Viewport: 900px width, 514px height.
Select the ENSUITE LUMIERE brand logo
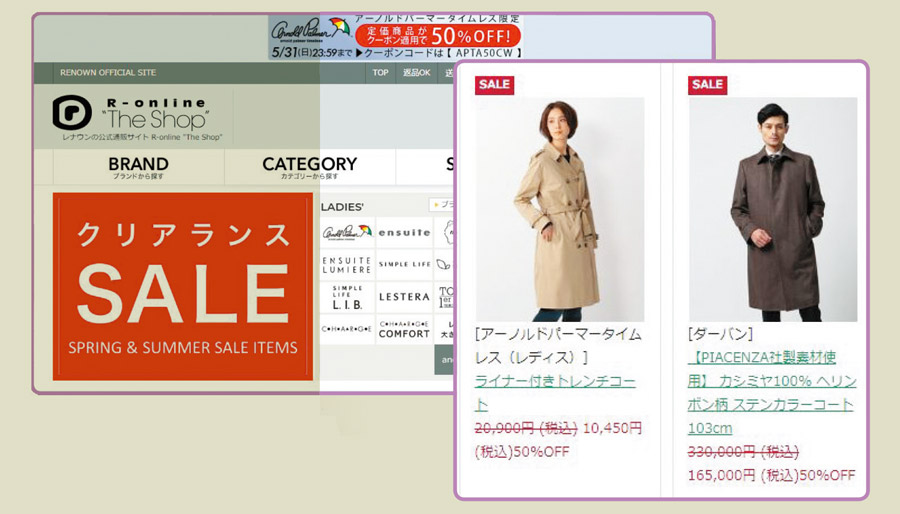click(347, 264)
